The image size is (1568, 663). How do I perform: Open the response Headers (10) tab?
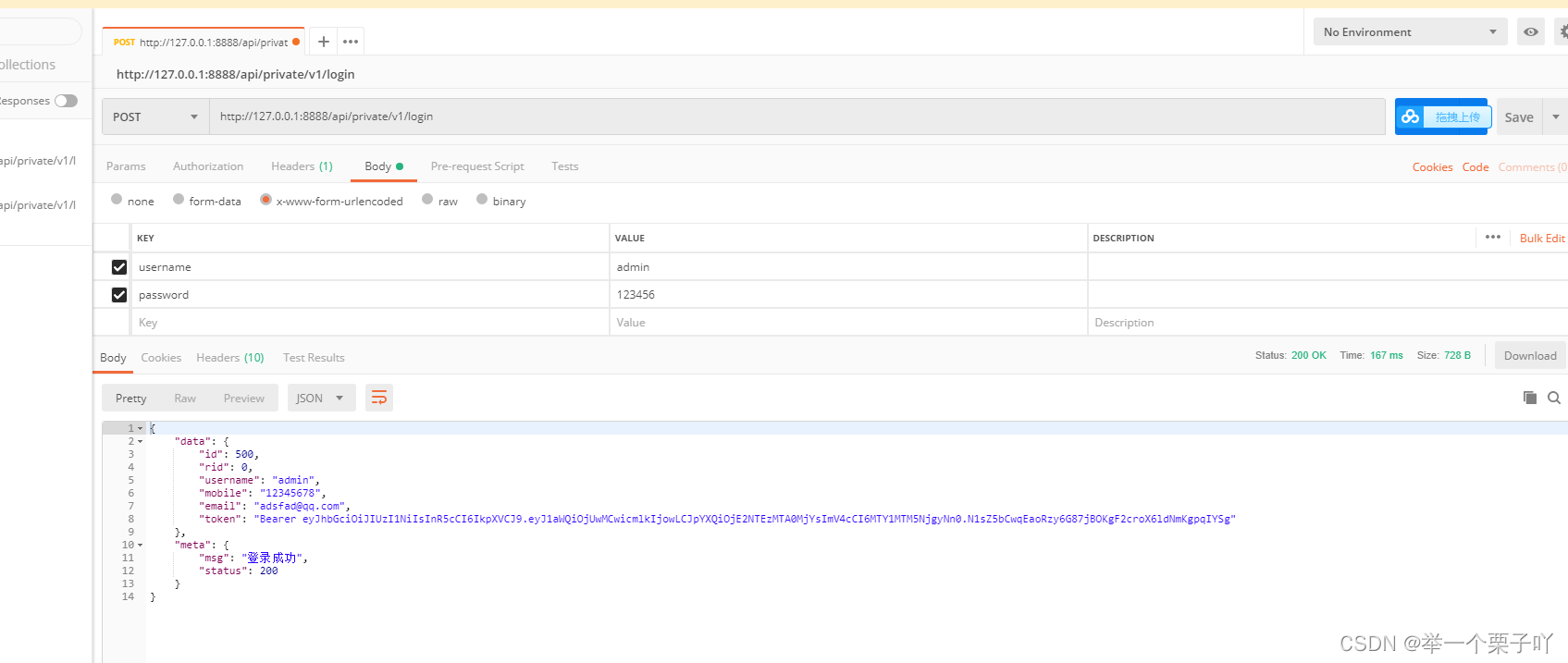coord(229,358)
